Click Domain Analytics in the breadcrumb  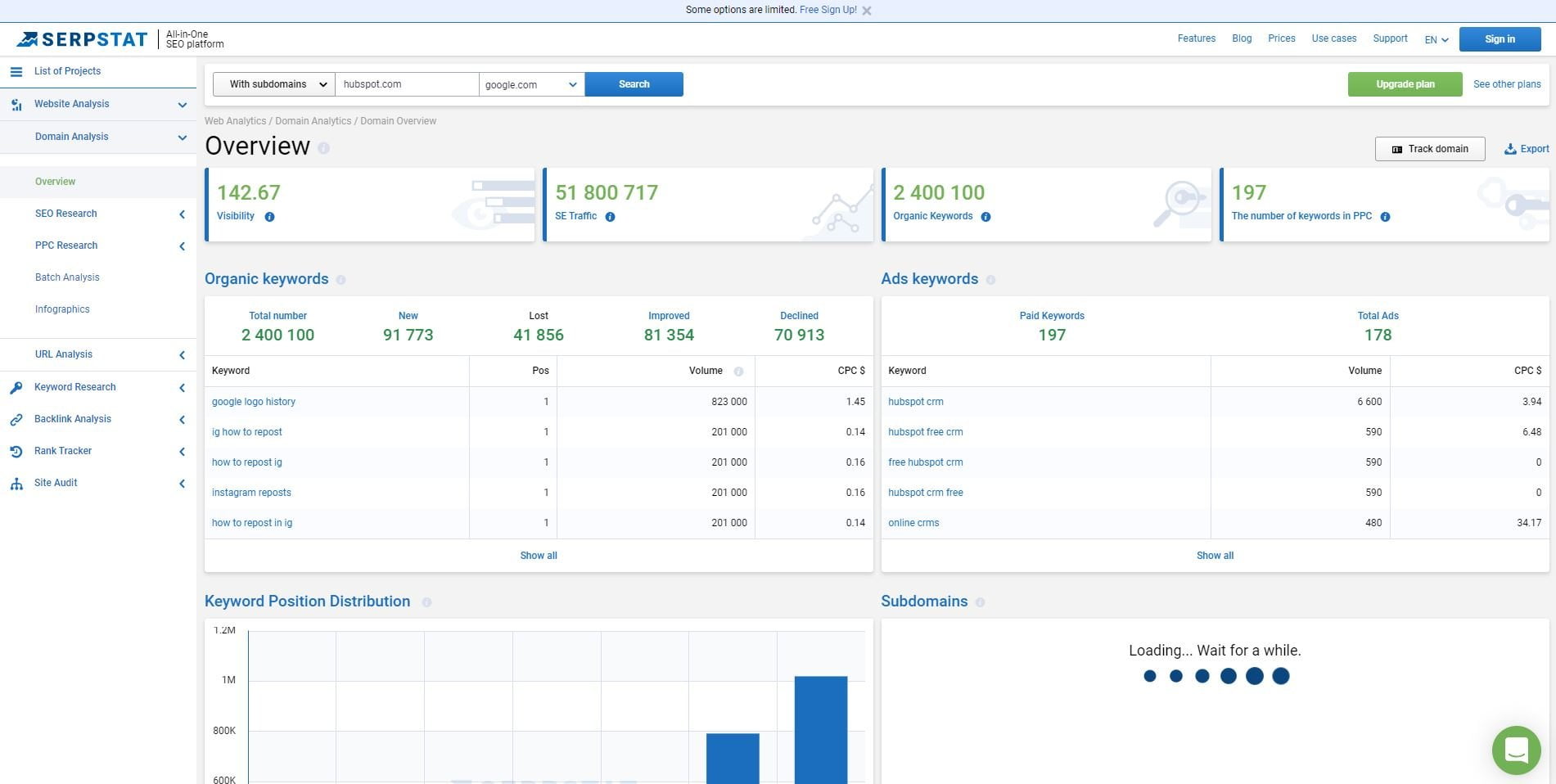pos(313,121)
